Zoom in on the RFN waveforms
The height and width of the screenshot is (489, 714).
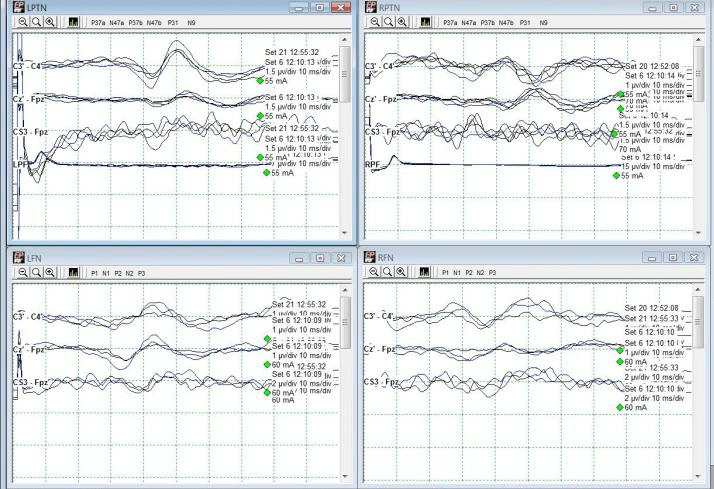point(402,272)
